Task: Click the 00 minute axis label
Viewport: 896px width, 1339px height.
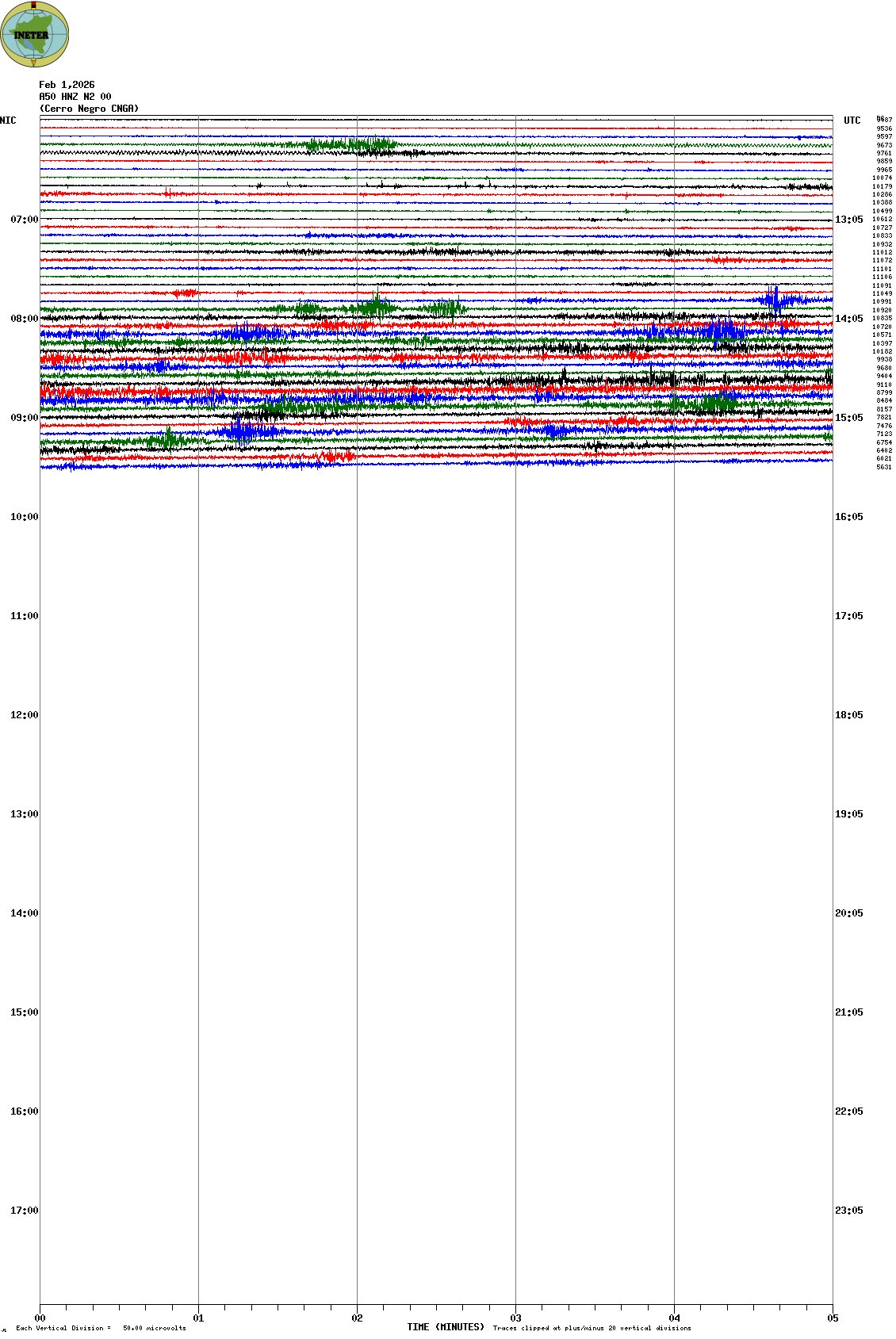Action: pyautogui.click(x=40, y=1318)
